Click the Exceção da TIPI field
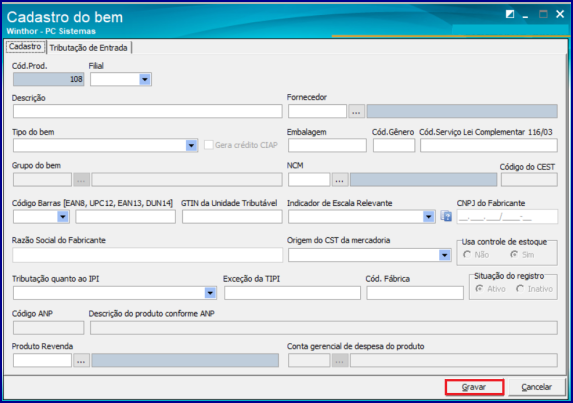Viewport: 573px width, 403px height. click(292, 293)
